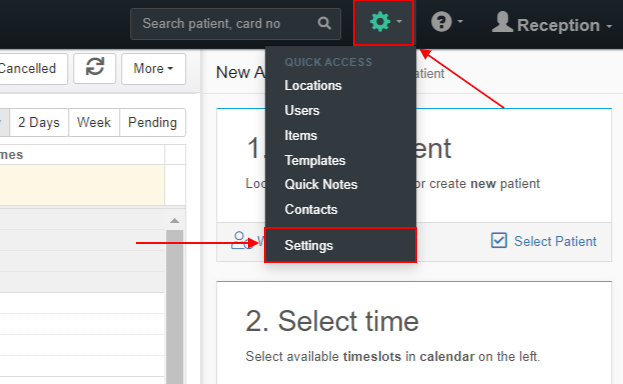Switch to the Week calendar view
Viewport: 623px width, 384px height.
coord(94,122)
